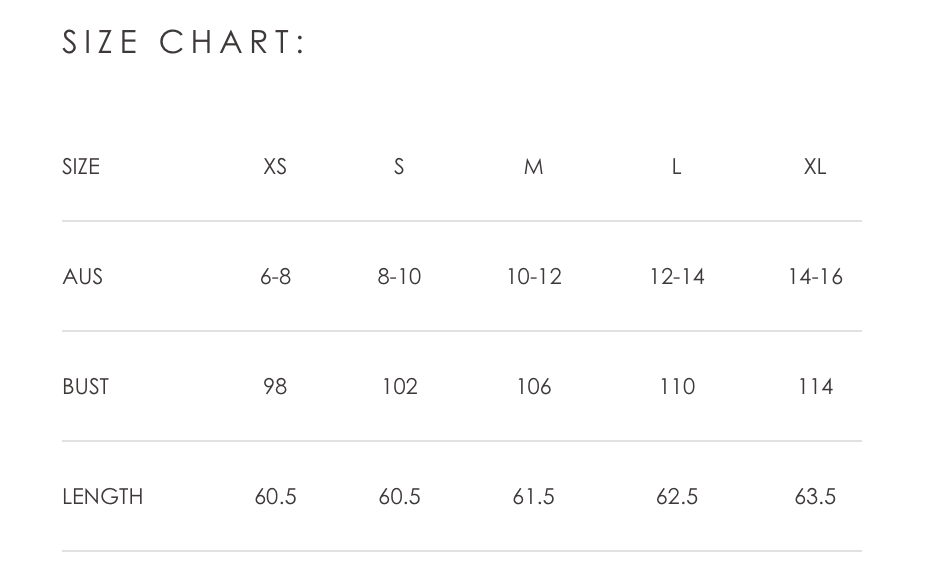Click bust measurement 98 cell
930x582 pixels.
tap(275, 386)
